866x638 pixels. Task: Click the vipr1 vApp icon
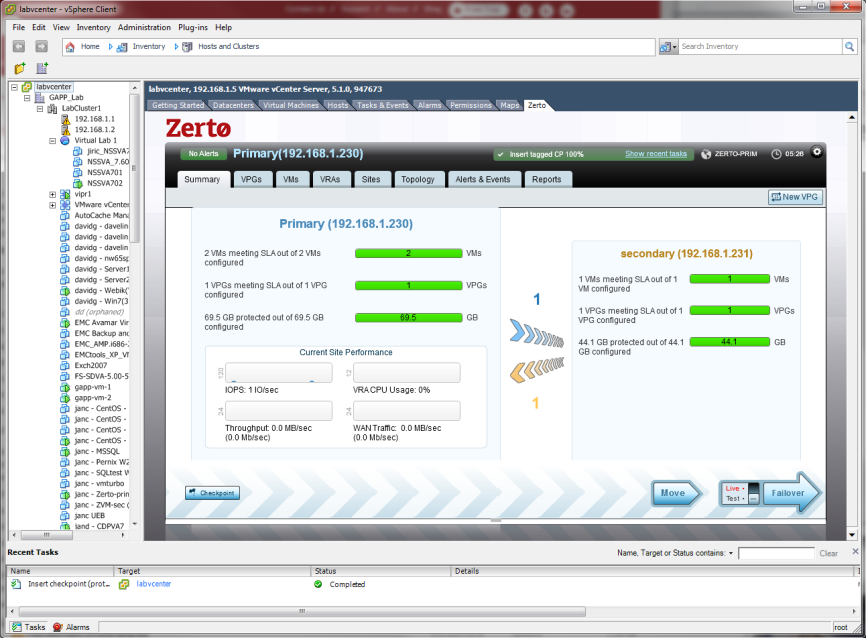tap(65, 194)
